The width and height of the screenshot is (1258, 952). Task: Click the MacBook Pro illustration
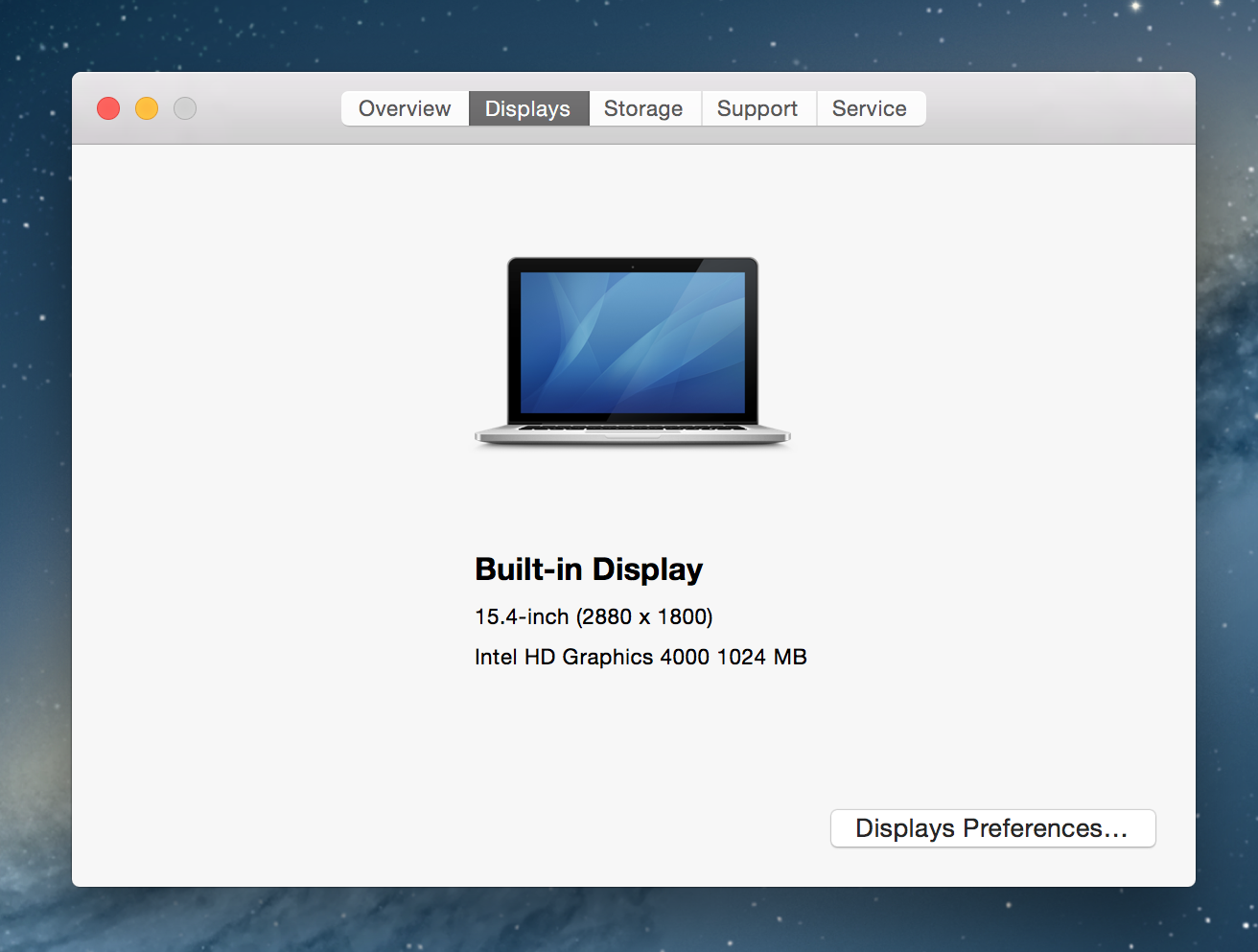(632, 352)
